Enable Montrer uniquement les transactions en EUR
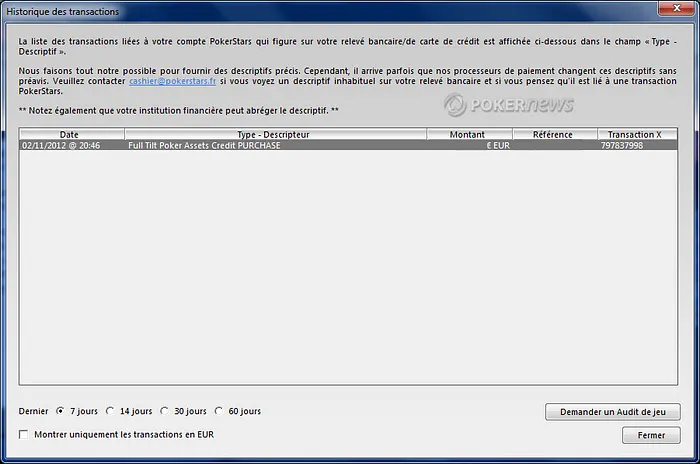This screenshot has width=700, height=464. click(23, 435)
